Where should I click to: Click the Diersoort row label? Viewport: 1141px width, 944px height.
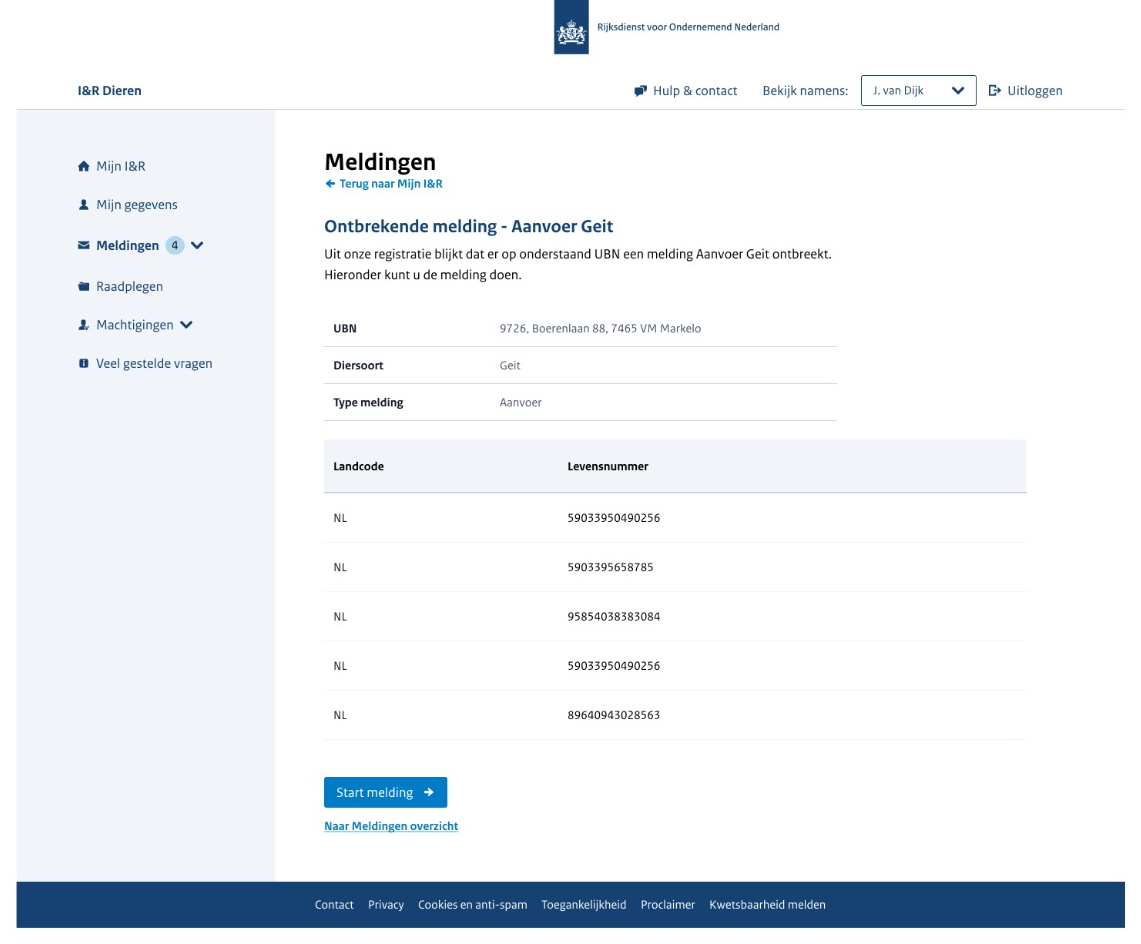(358, 365)
